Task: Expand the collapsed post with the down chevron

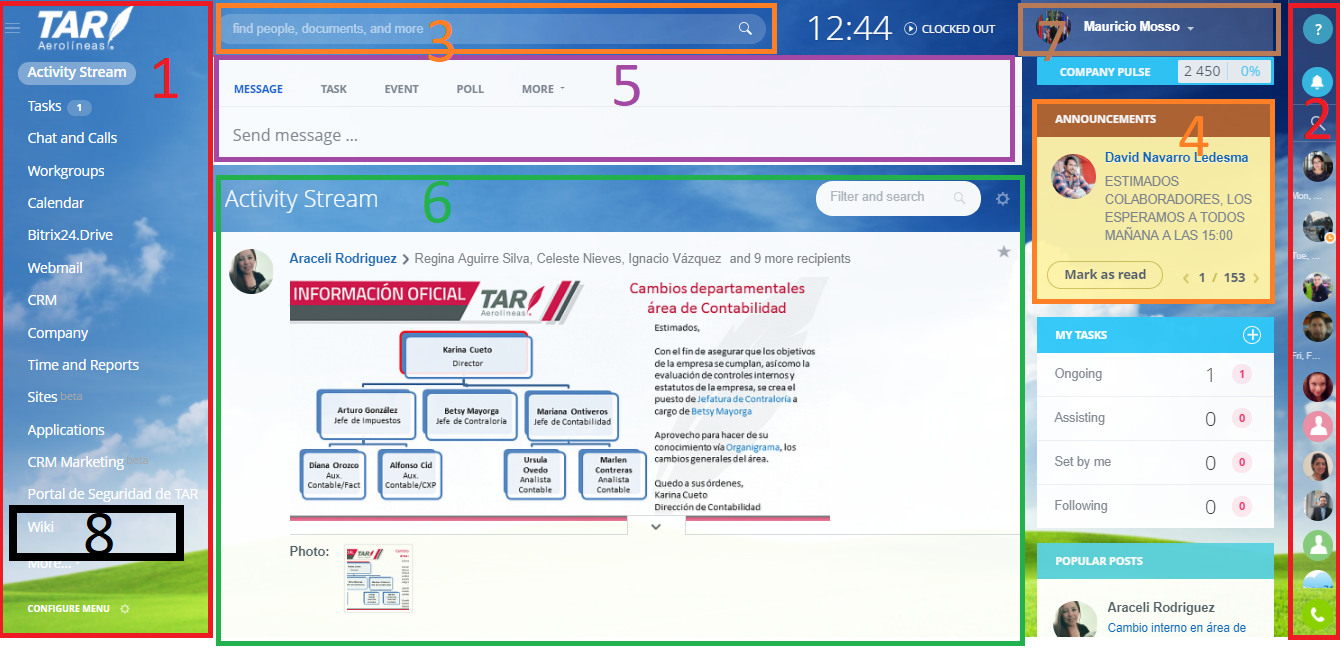Action: pos(656,526)
